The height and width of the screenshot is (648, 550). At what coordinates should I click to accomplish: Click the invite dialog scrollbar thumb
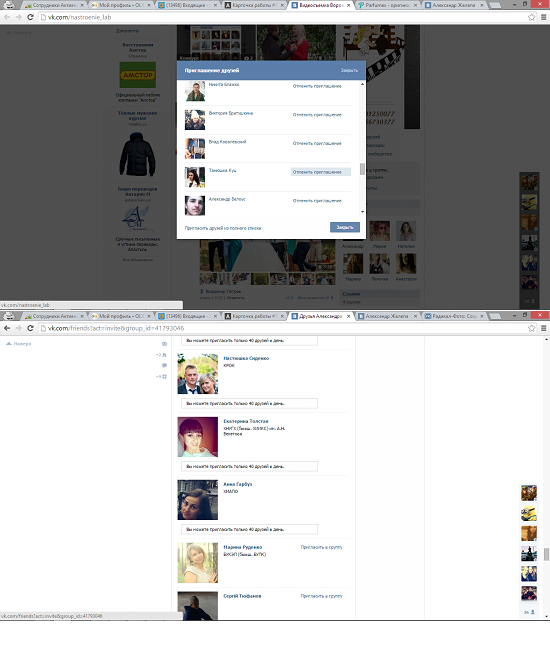(x=362, y=169)
